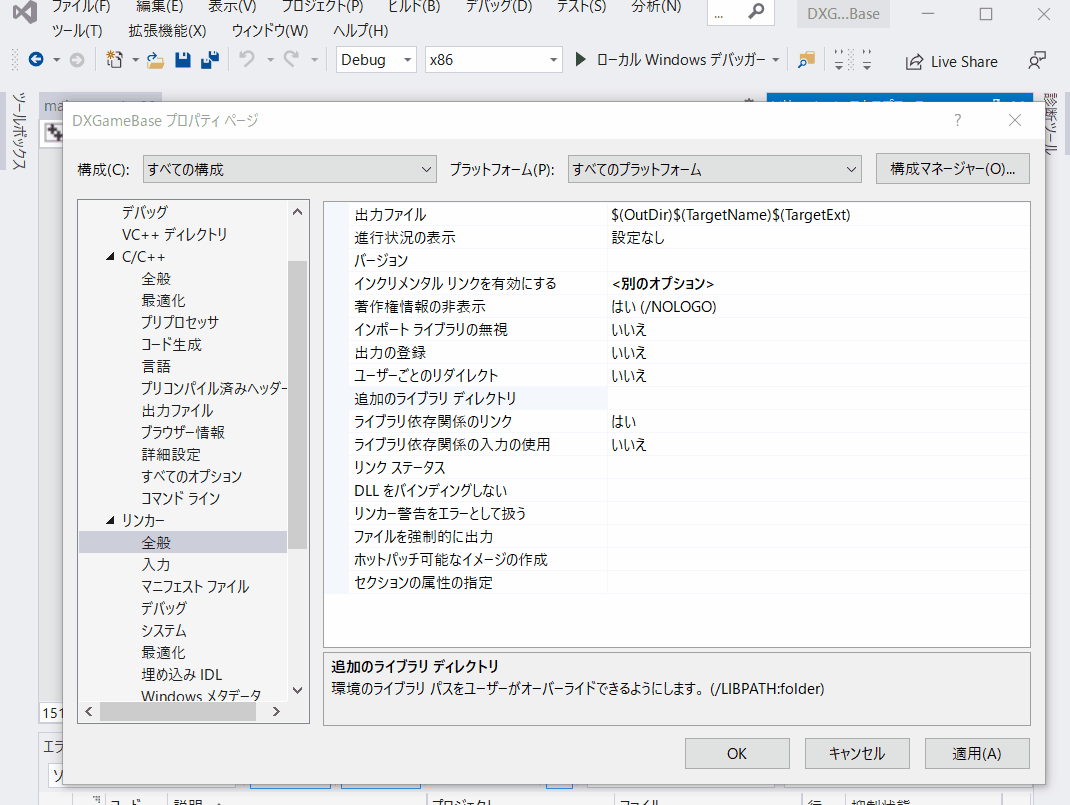Viewport: 1070px width, 805px height.
Task: Click the question mark help icon in dialog
Action: tap(958, 121)
